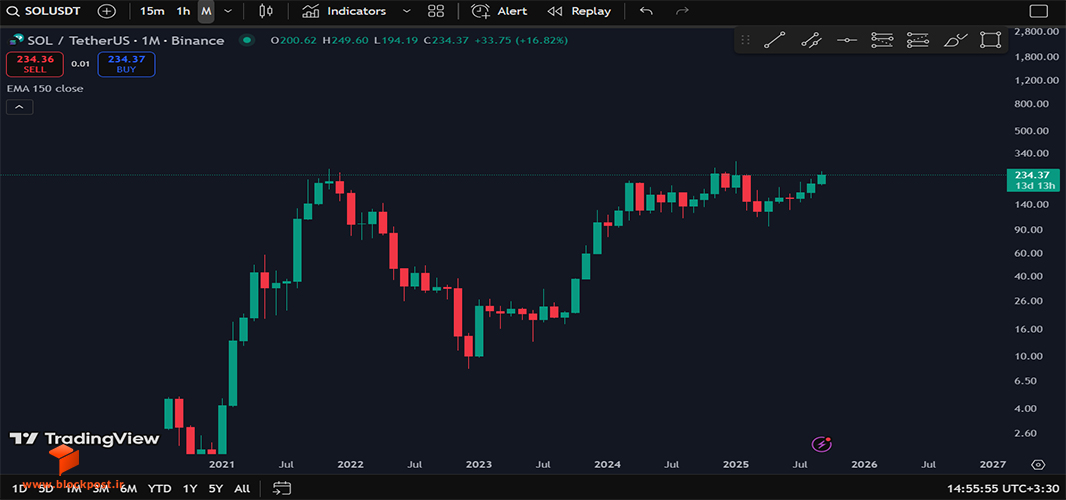Image resolution: width=1066 pixels, height=500 pixels.
Task: Switch to the 1h timeframe
Action: pos(183,11)
